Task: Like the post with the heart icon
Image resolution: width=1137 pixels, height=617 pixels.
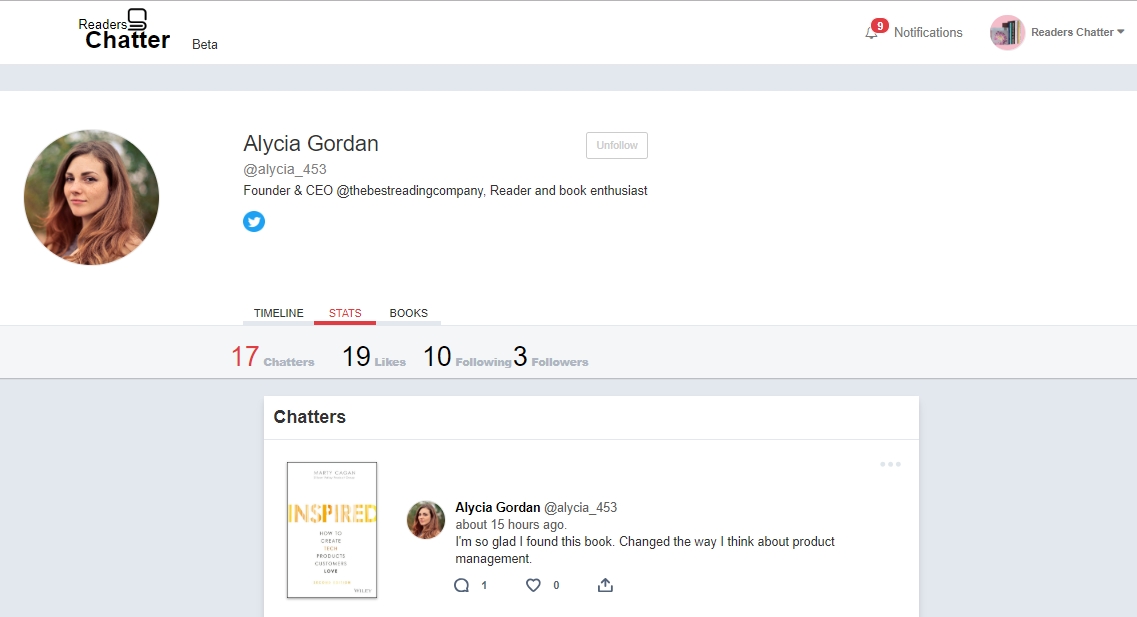Action: [533, 585]
